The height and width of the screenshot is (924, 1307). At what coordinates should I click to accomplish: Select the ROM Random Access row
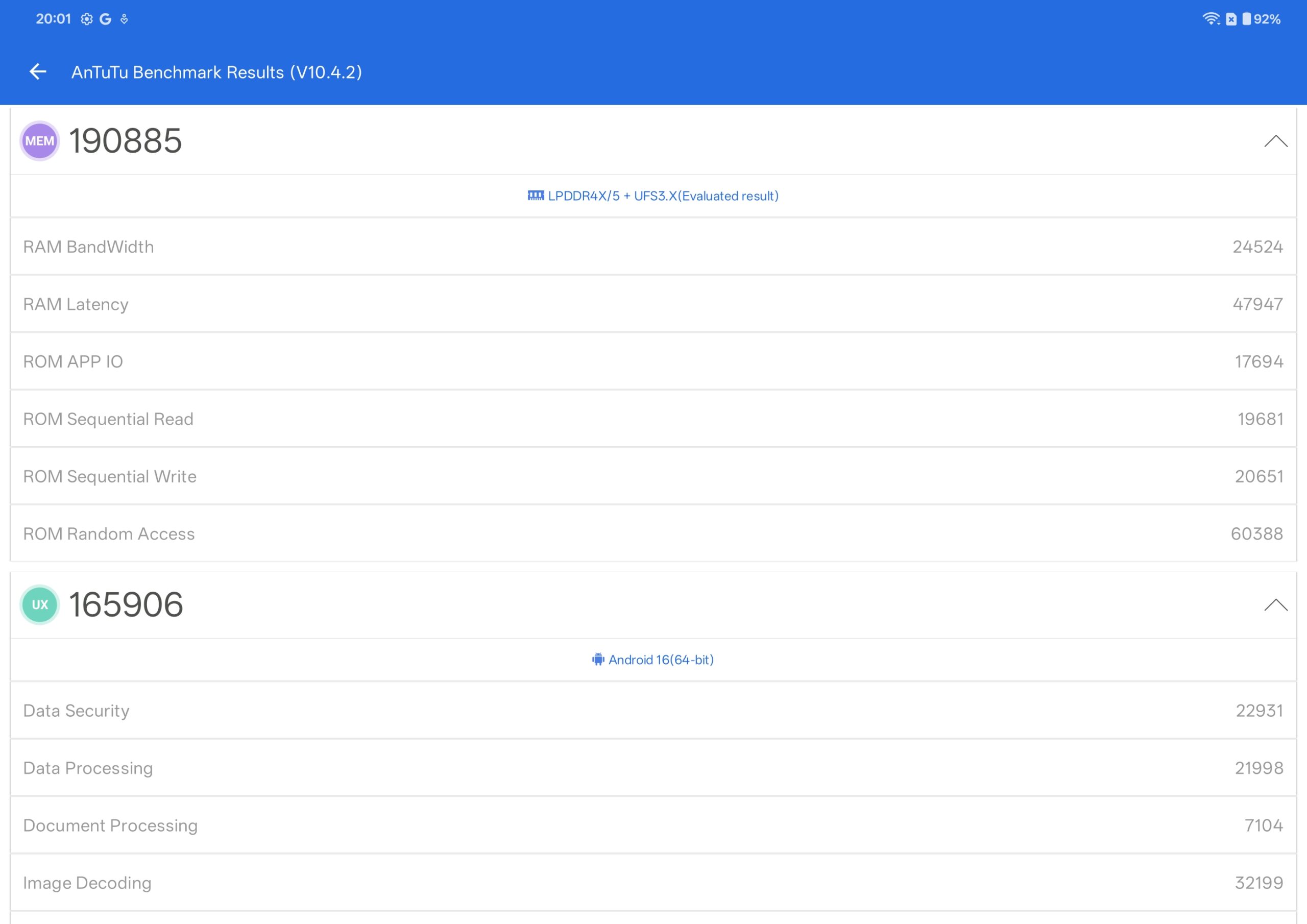click(653, 533)
